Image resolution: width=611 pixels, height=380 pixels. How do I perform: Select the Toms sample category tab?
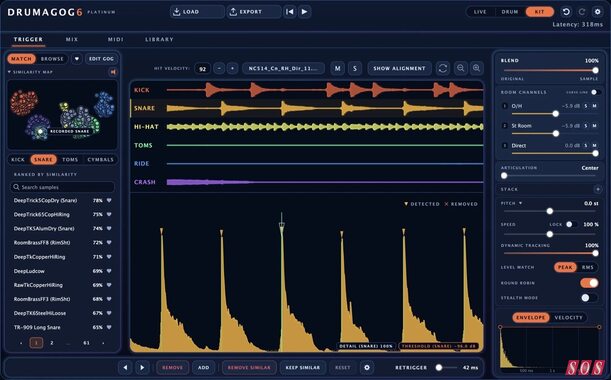[70, 160]
